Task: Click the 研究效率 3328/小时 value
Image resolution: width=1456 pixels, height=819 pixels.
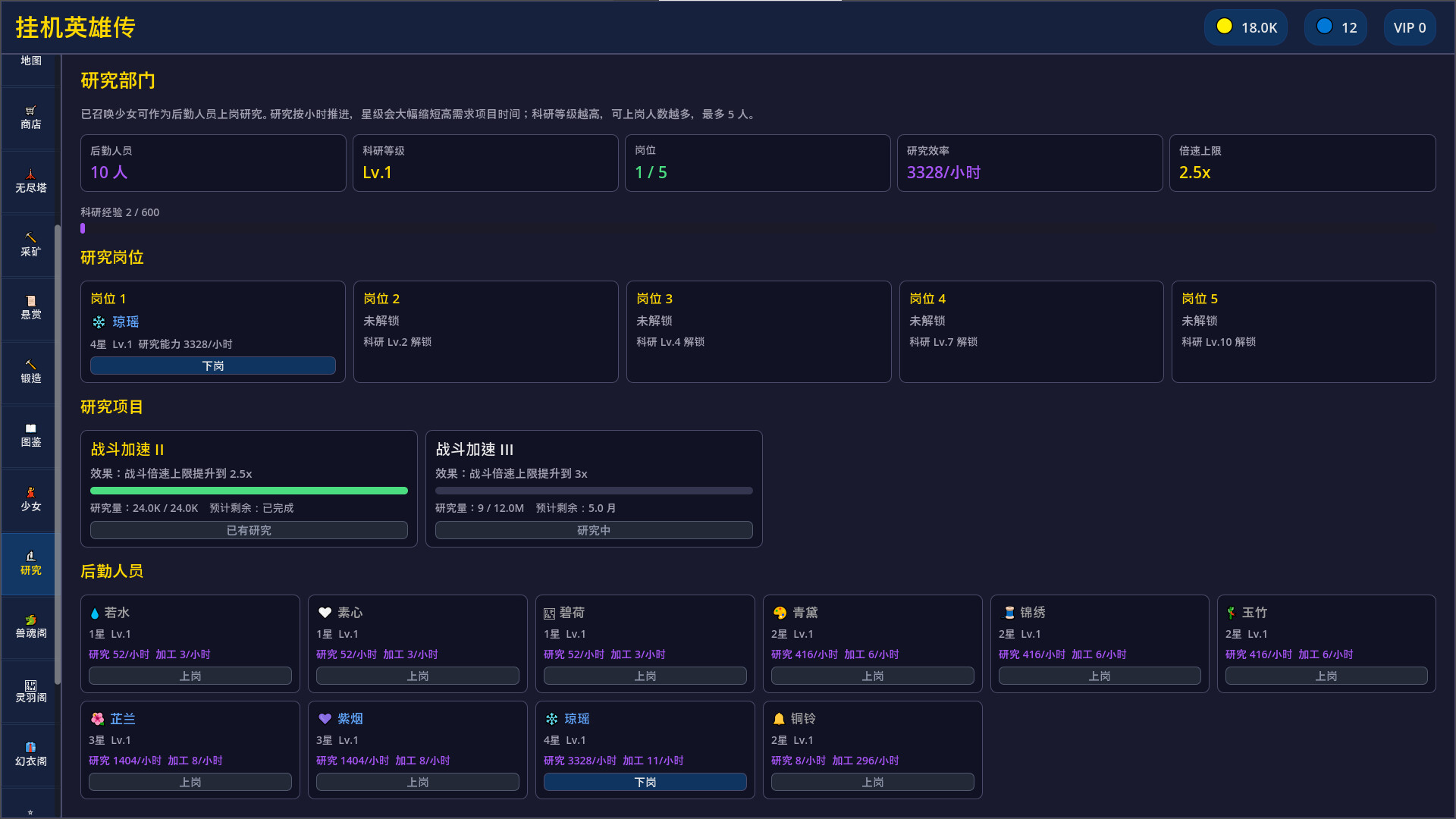Action: click(943, 172)
